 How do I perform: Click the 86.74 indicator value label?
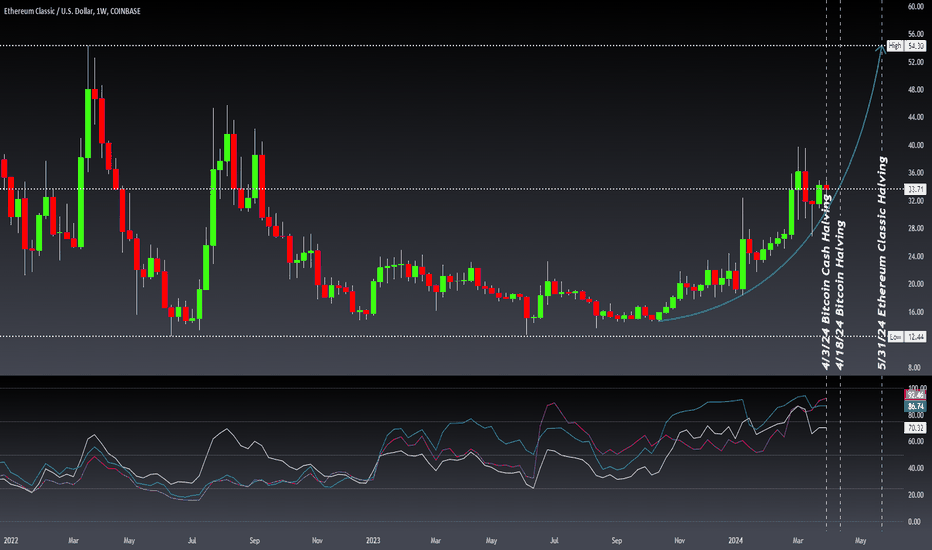pyautogui.click(x=915, y=406)
